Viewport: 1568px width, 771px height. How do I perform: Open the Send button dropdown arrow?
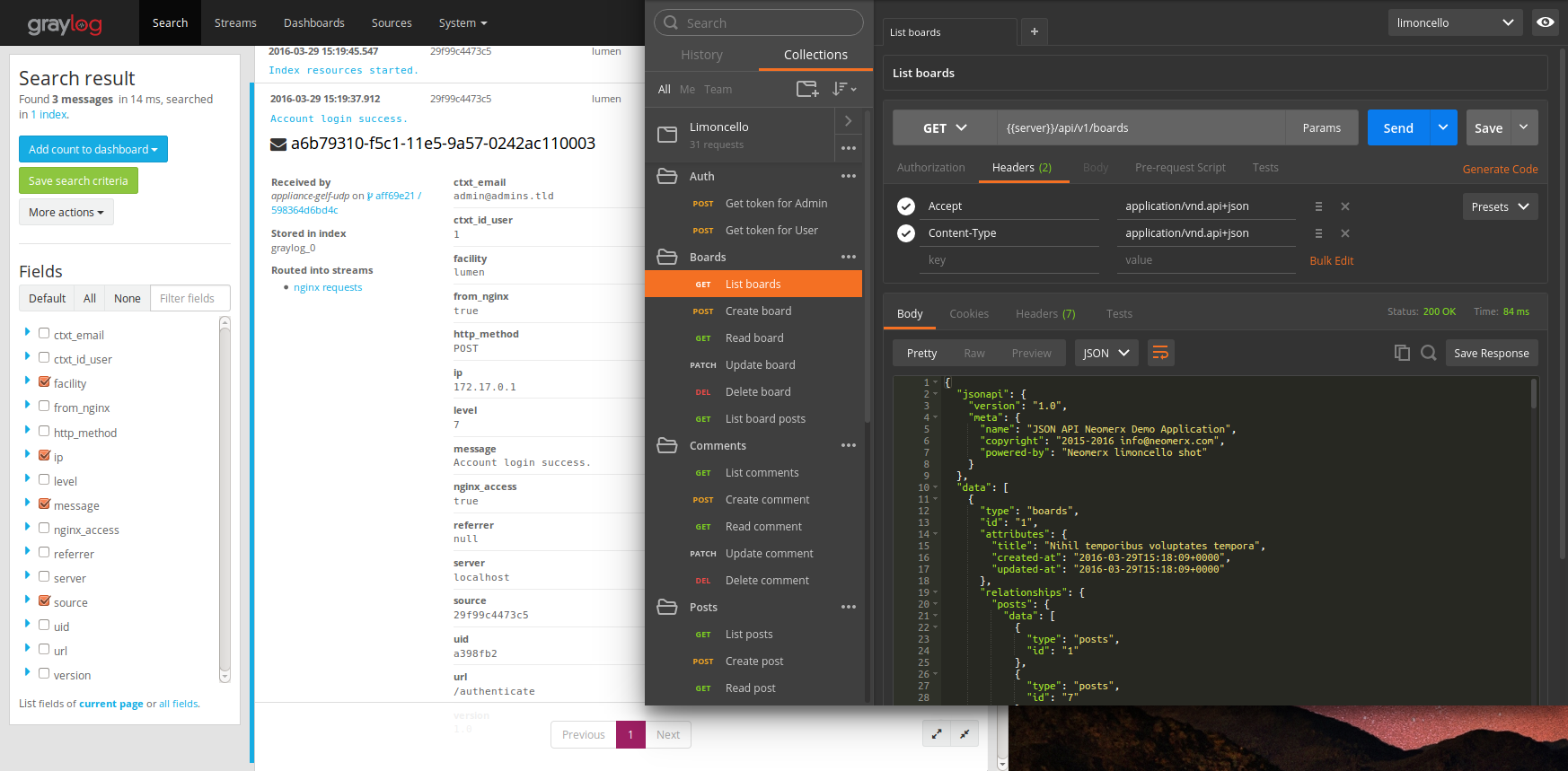1443,127
